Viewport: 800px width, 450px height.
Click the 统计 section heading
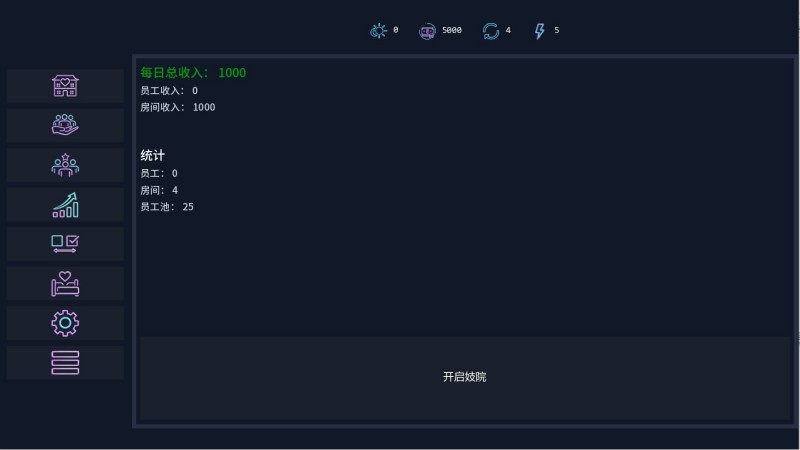point(153,156)
